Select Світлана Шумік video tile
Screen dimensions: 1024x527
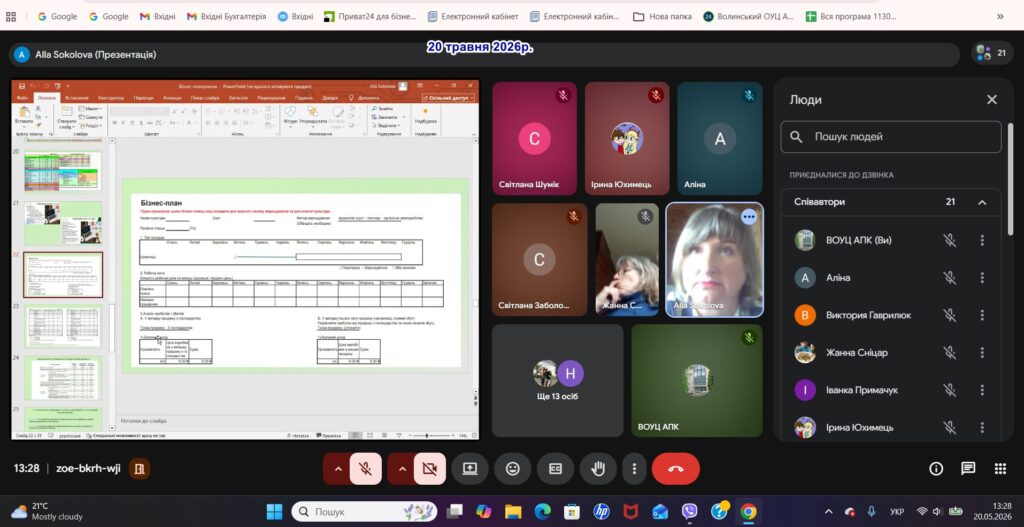click(534, 138)
